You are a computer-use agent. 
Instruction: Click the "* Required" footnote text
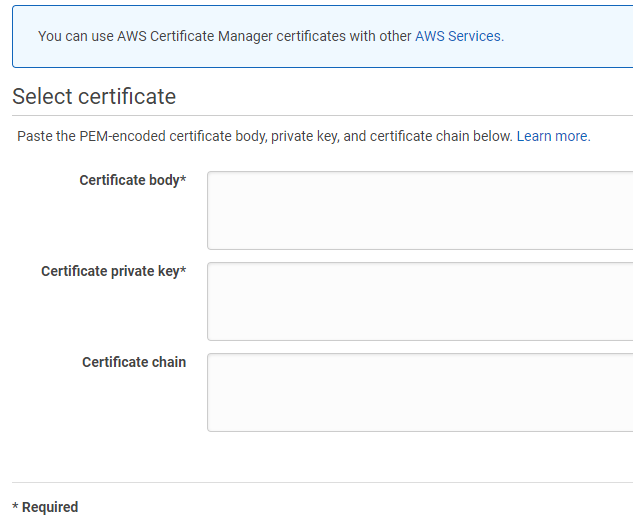(45, 507)
